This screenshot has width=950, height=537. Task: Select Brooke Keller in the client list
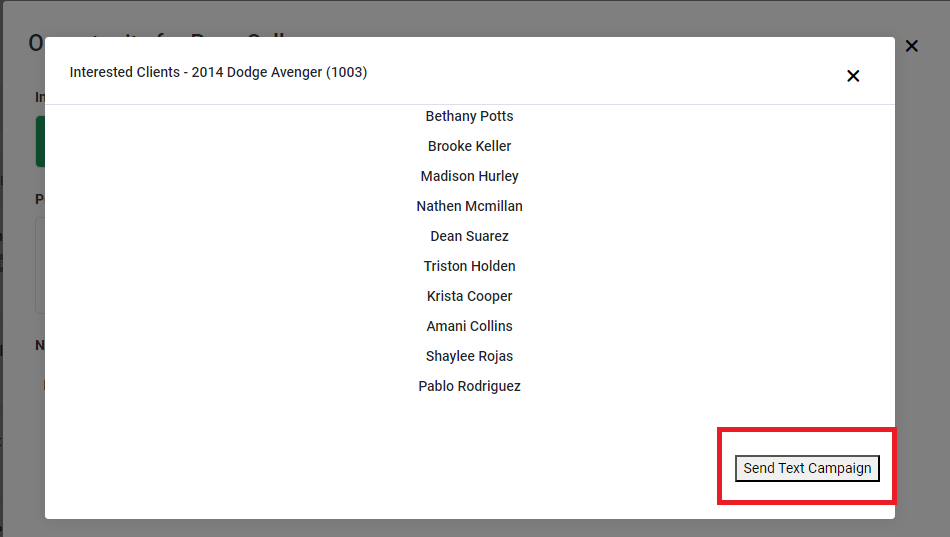coord(469,146)
